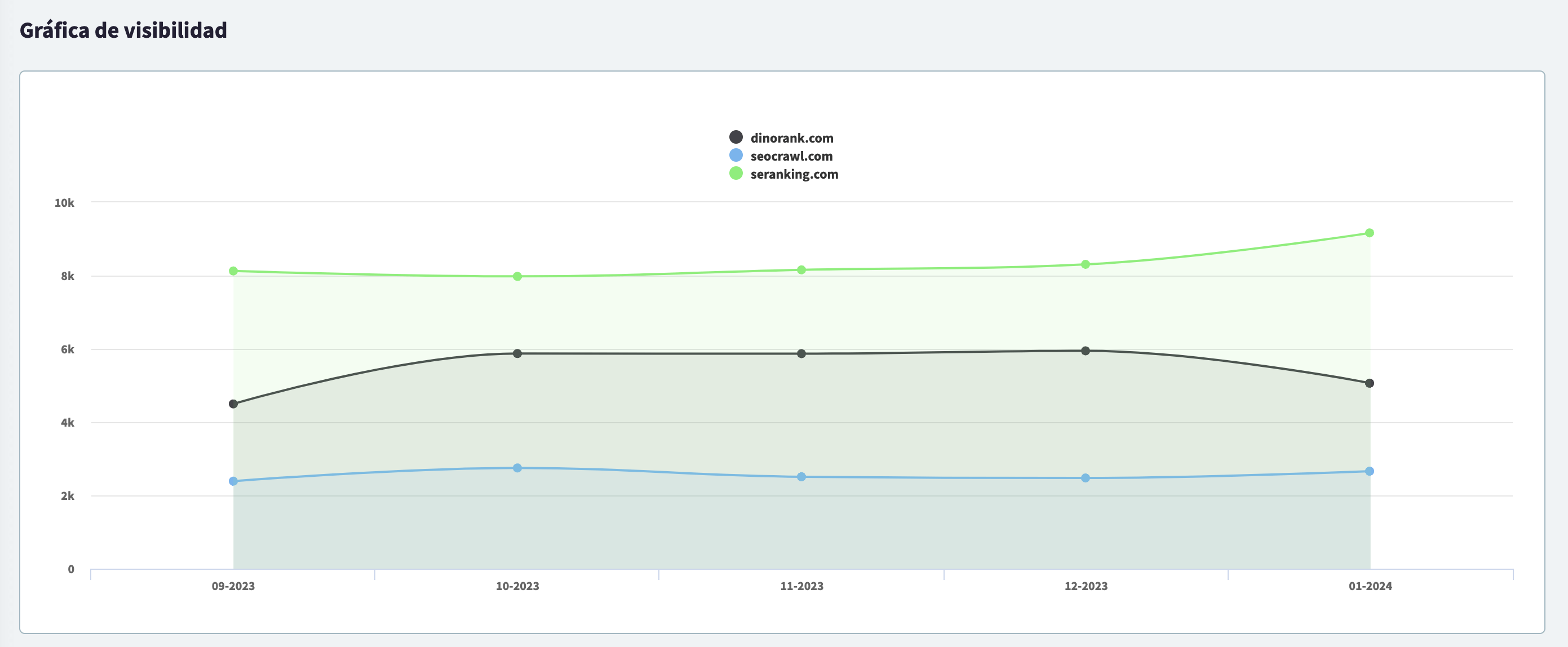Click the dark dinorank.com legend dot
The width and height of the screenshot is (1568, 647).
point(736,137)
